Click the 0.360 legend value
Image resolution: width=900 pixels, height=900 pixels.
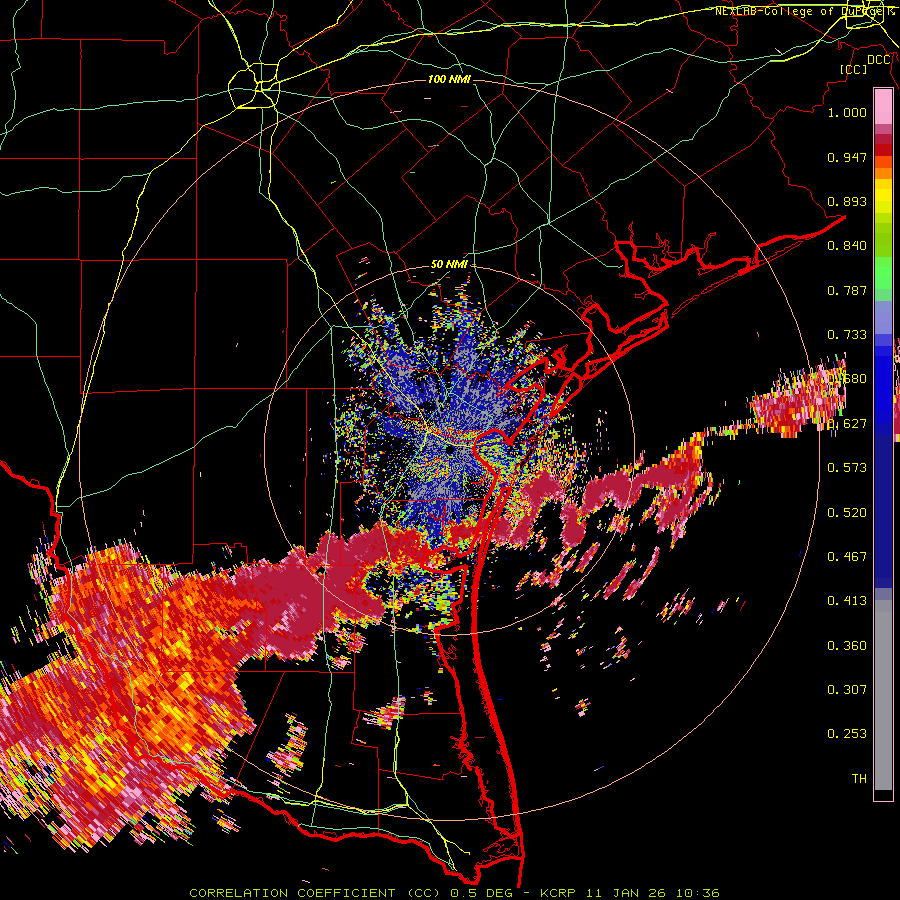click(847, 646)
